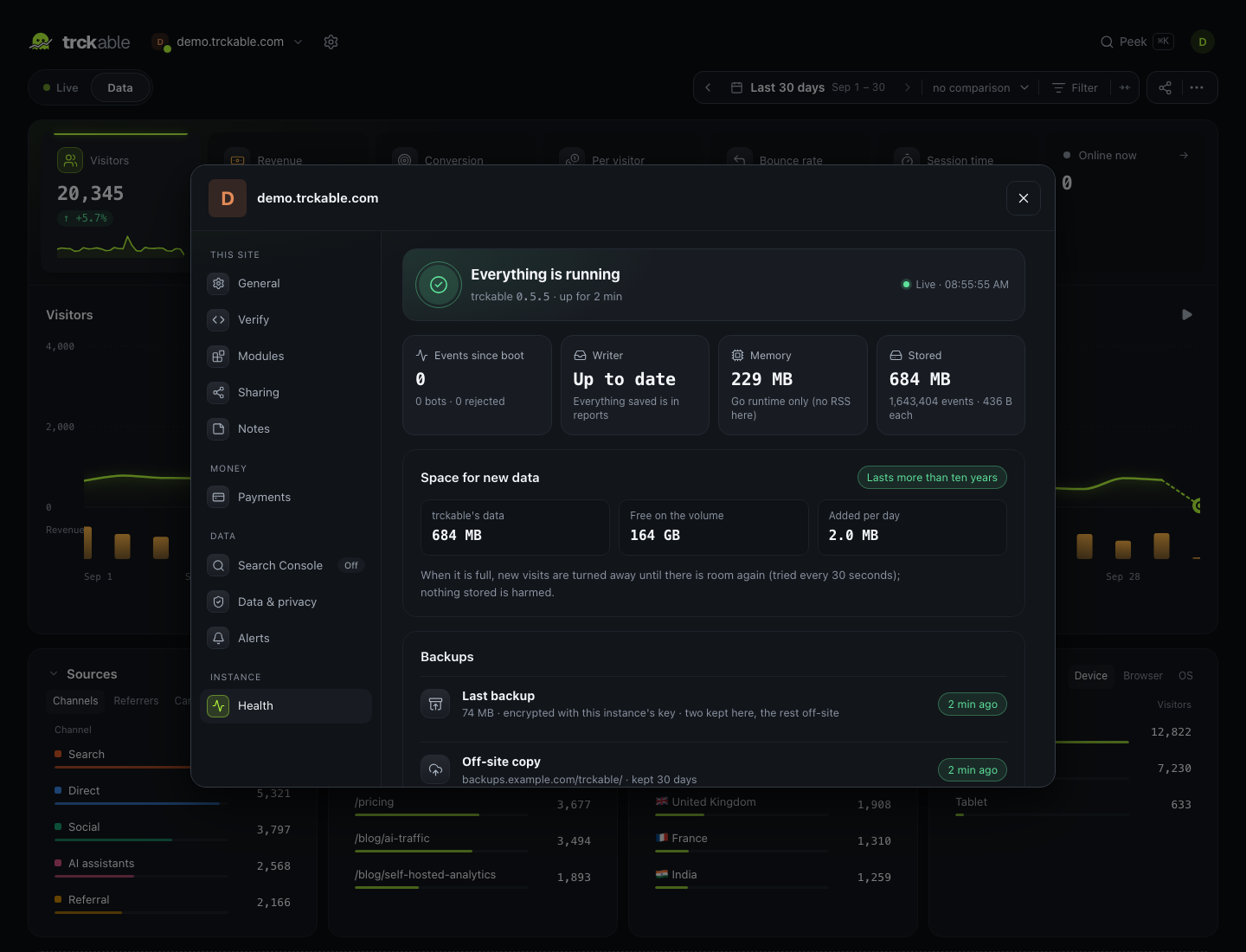This screenshot has height=952, width=1246.
Task: Open Payments section in the sidebar
Action: pos(286,498)
